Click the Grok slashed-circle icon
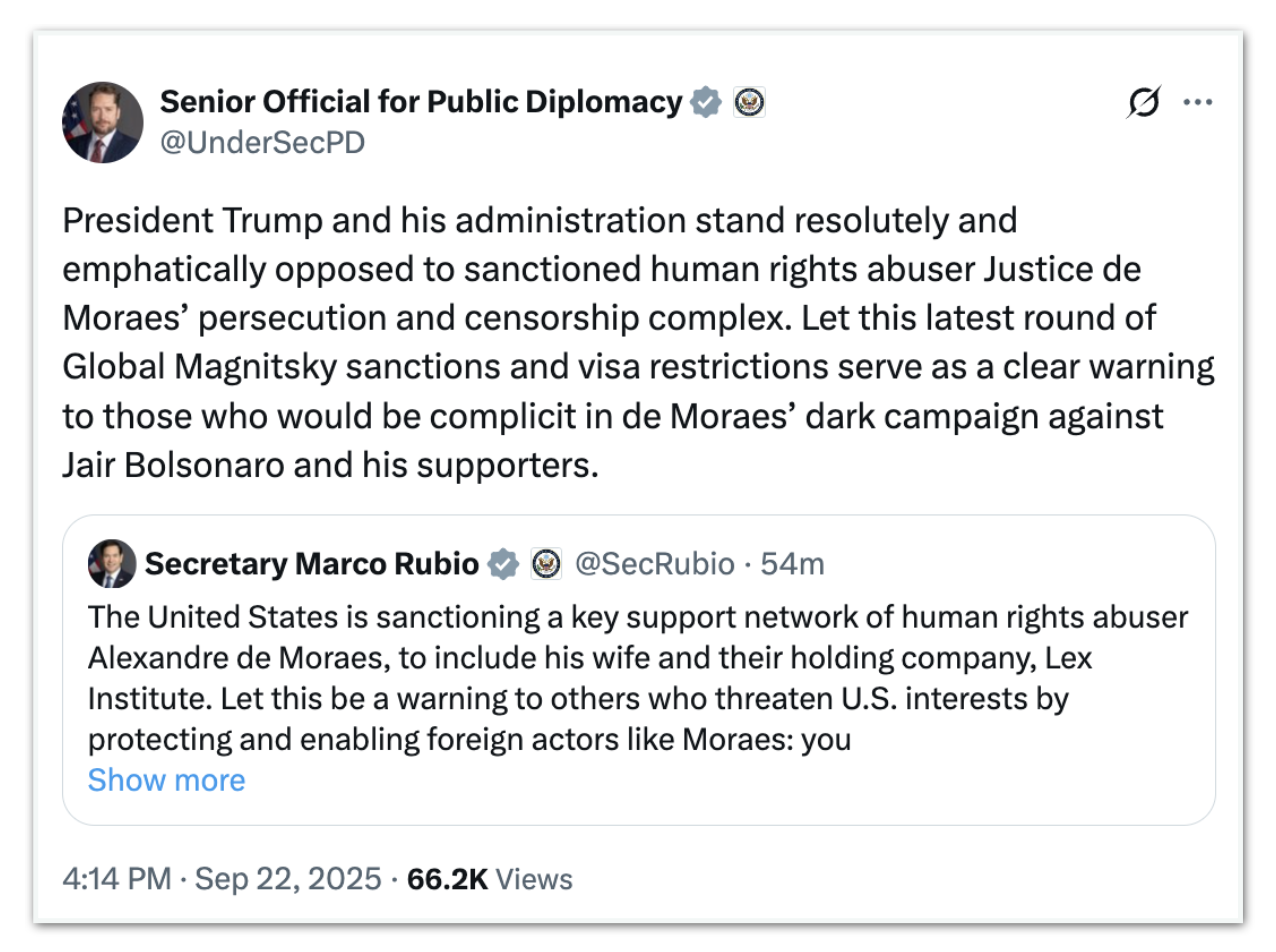The image size is (1276, 952). [x=1143, y=102]
